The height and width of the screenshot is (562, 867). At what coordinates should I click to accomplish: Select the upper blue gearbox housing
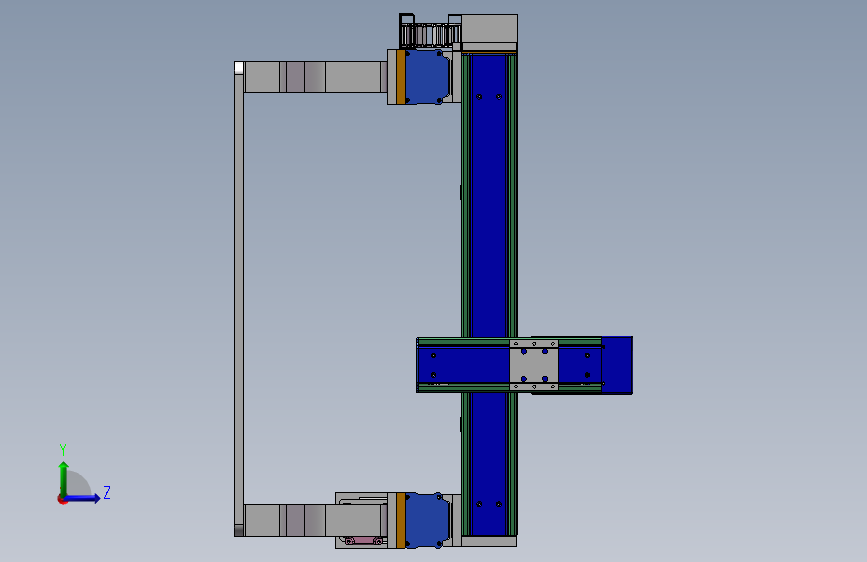[427, 77]
